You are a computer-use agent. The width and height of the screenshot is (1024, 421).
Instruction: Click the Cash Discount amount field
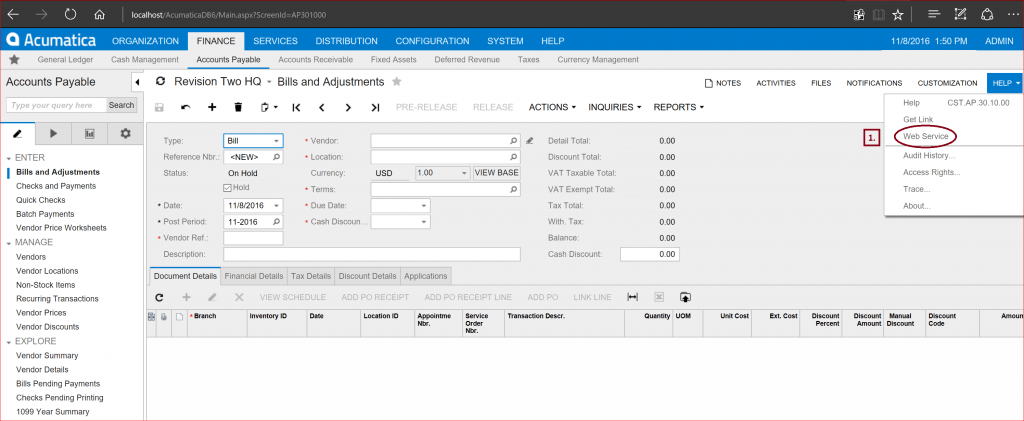[x=650, y=255]
